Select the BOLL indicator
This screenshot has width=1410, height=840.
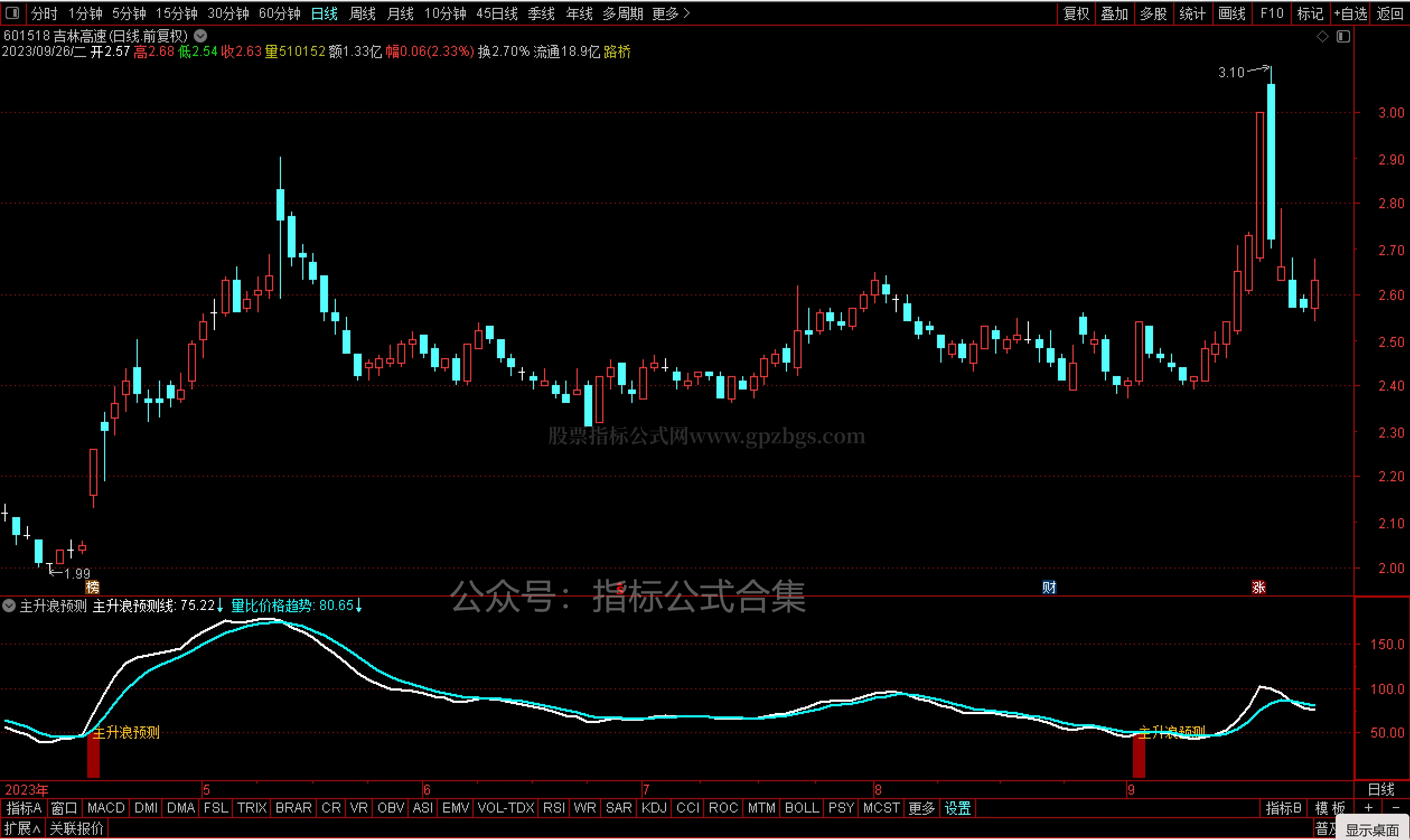click(802, 809)
